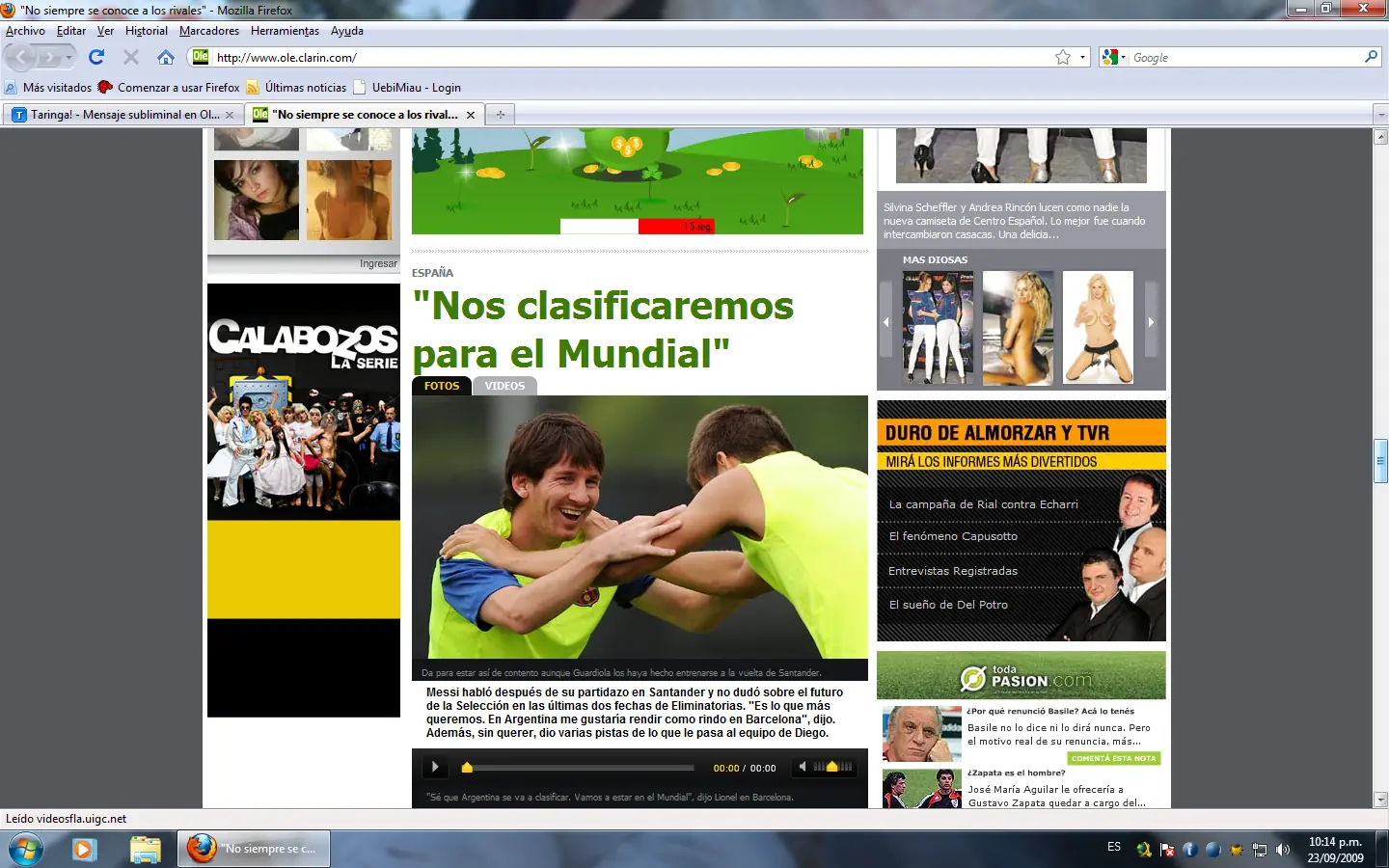Viewport: 1389px width, 868px height.
Task: Open the Historial menu
Action: [x=147, y=31]
